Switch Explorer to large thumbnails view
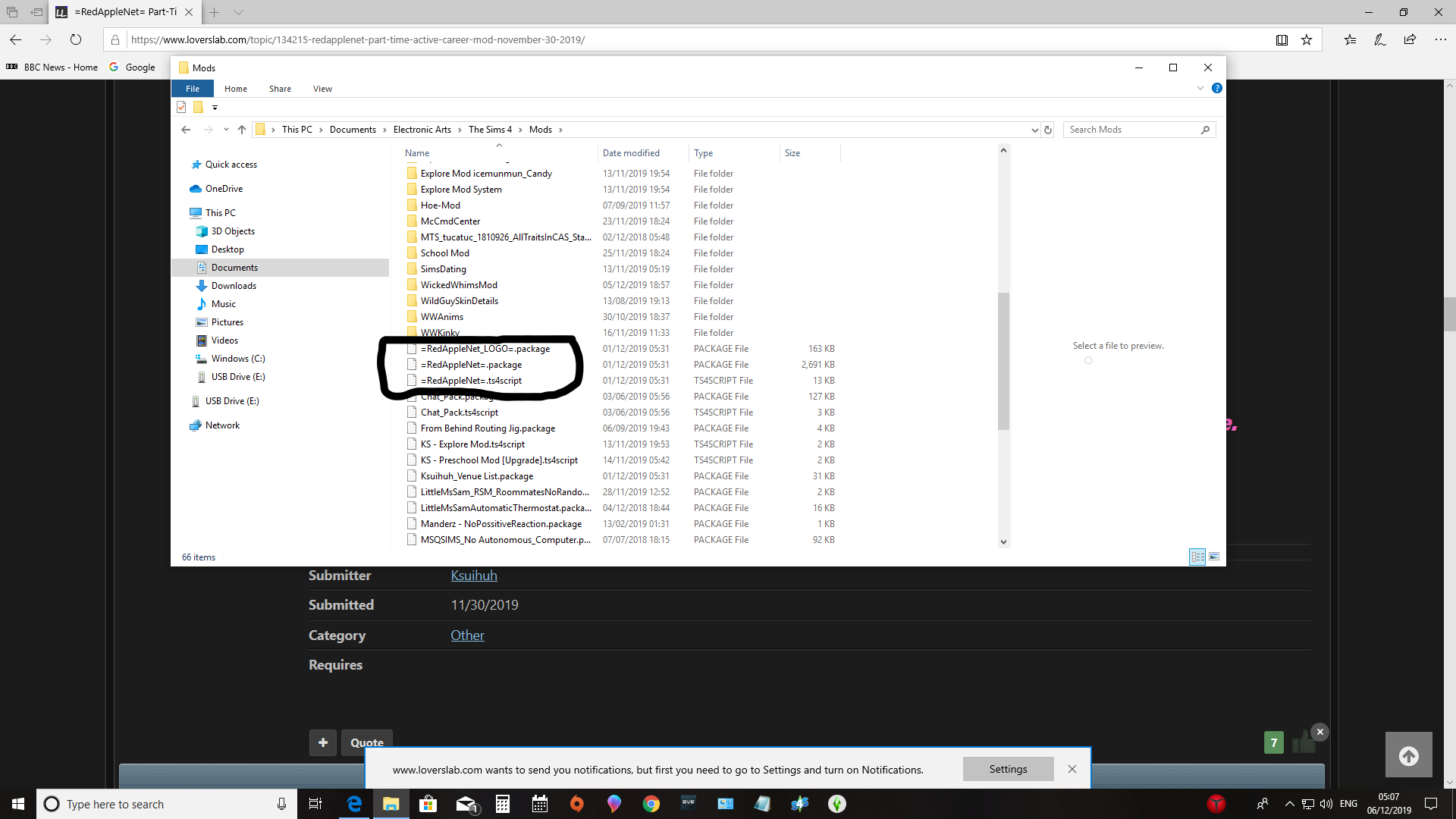This screenshot has width=1456, height=819. coord(1213,557)
